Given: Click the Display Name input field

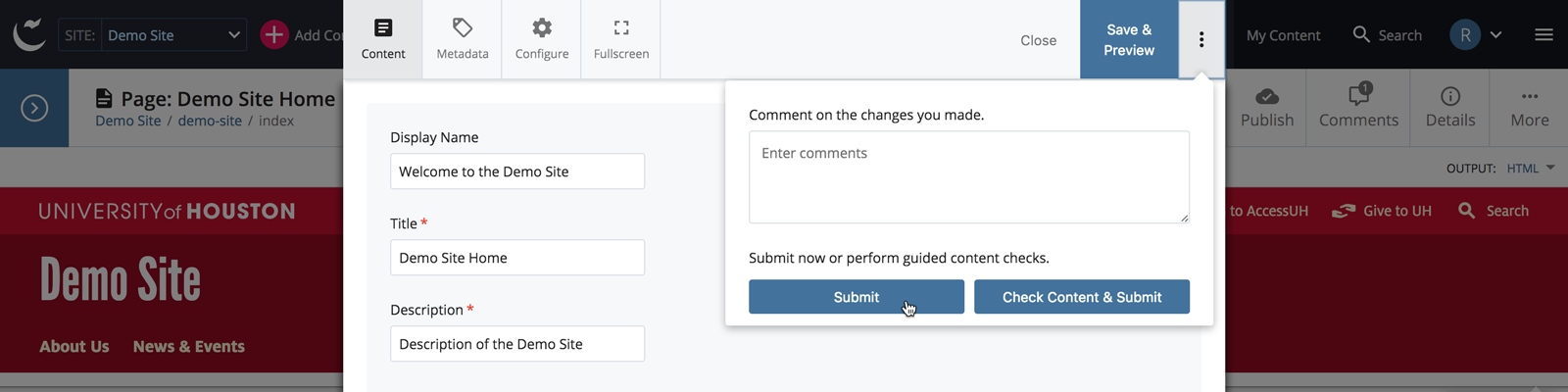Looking at the screenshot, I should (x=516, y=171).
